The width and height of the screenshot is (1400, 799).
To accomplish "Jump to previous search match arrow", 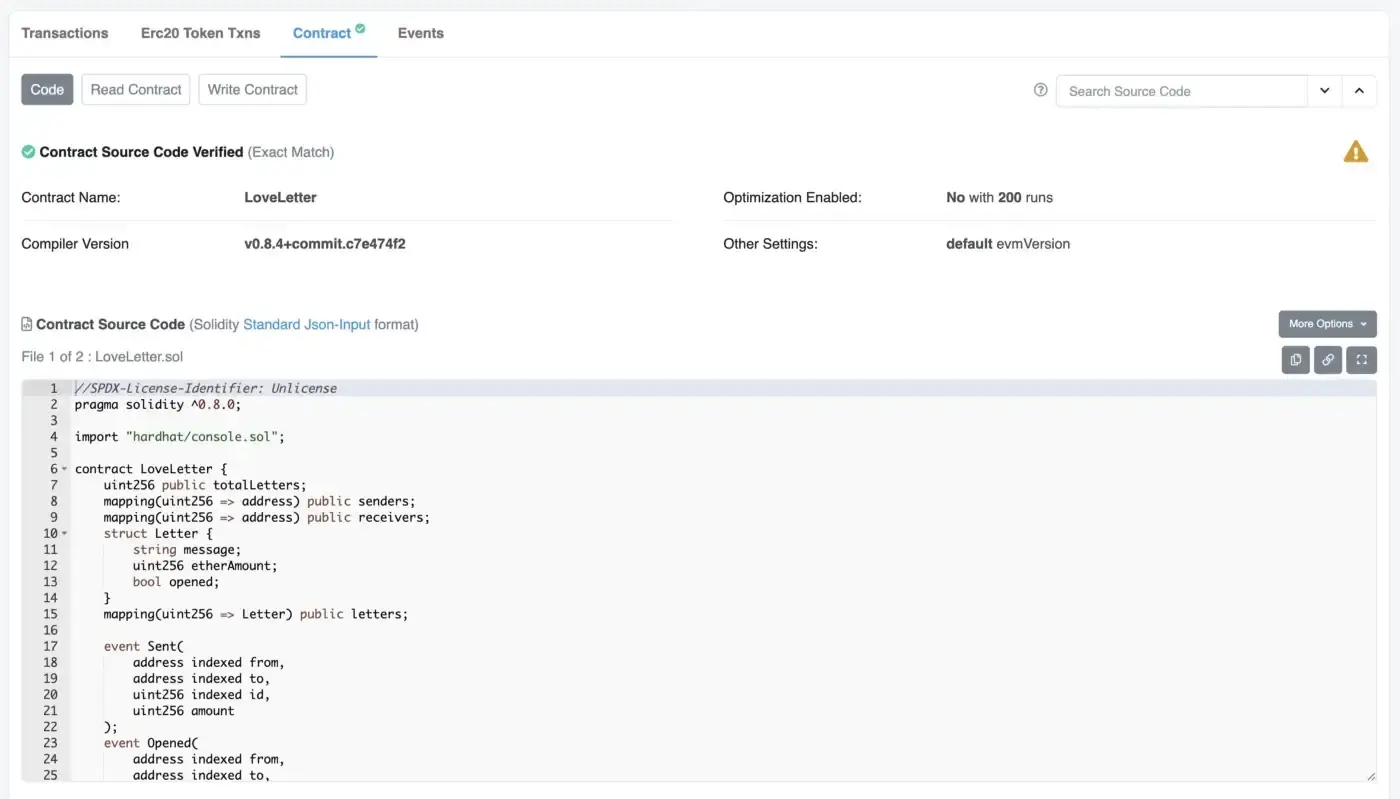I will [1359, 91].
